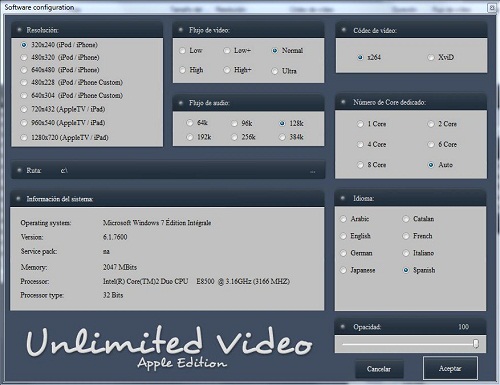Image resolution: width=500 pixels, height=385 pixels.
Task: Choose 128k audio bitrate
Action: point(282,123)
